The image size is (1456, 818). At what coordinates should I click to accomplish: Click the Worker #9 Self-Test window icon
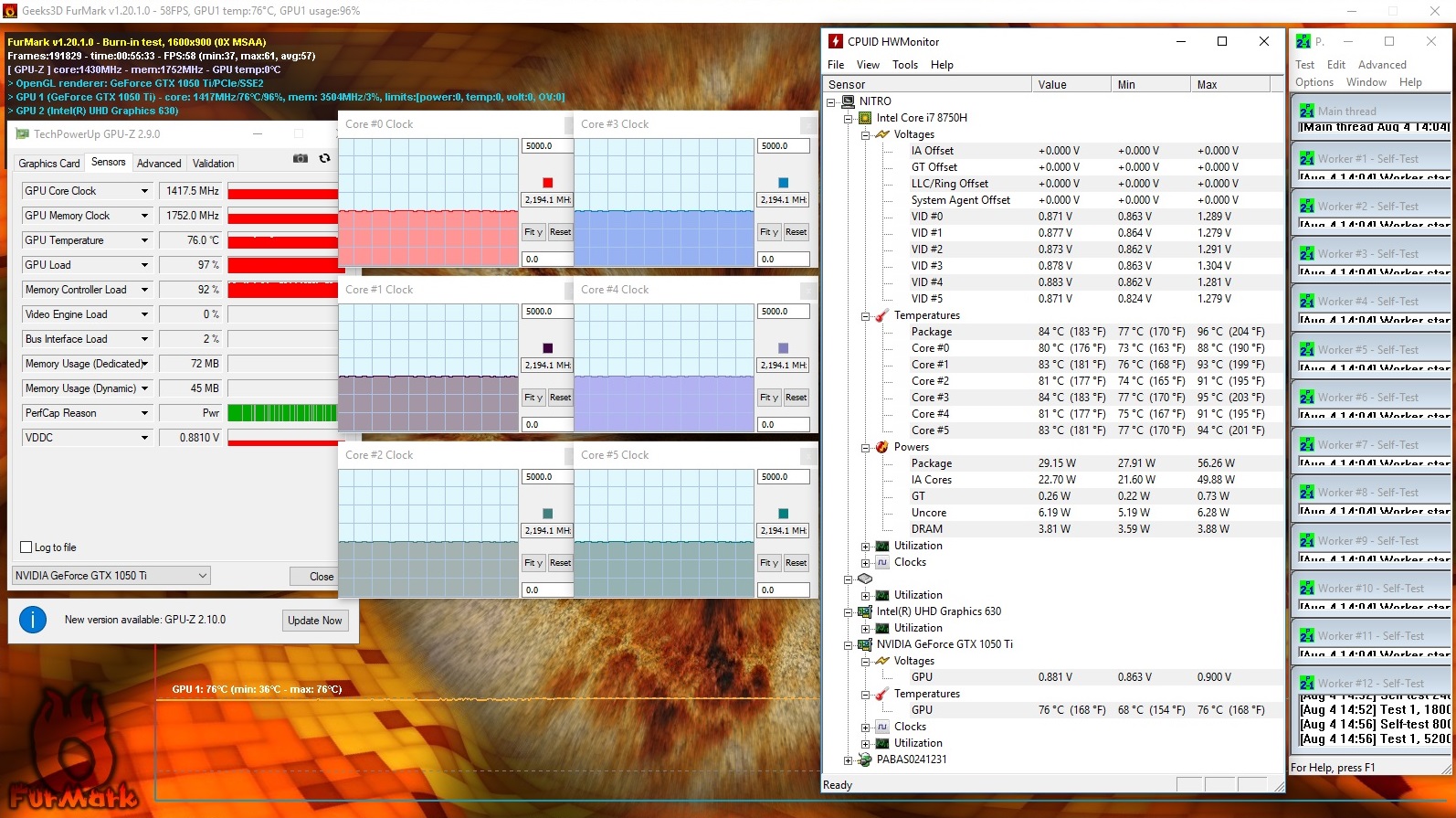click(1307, 540)
